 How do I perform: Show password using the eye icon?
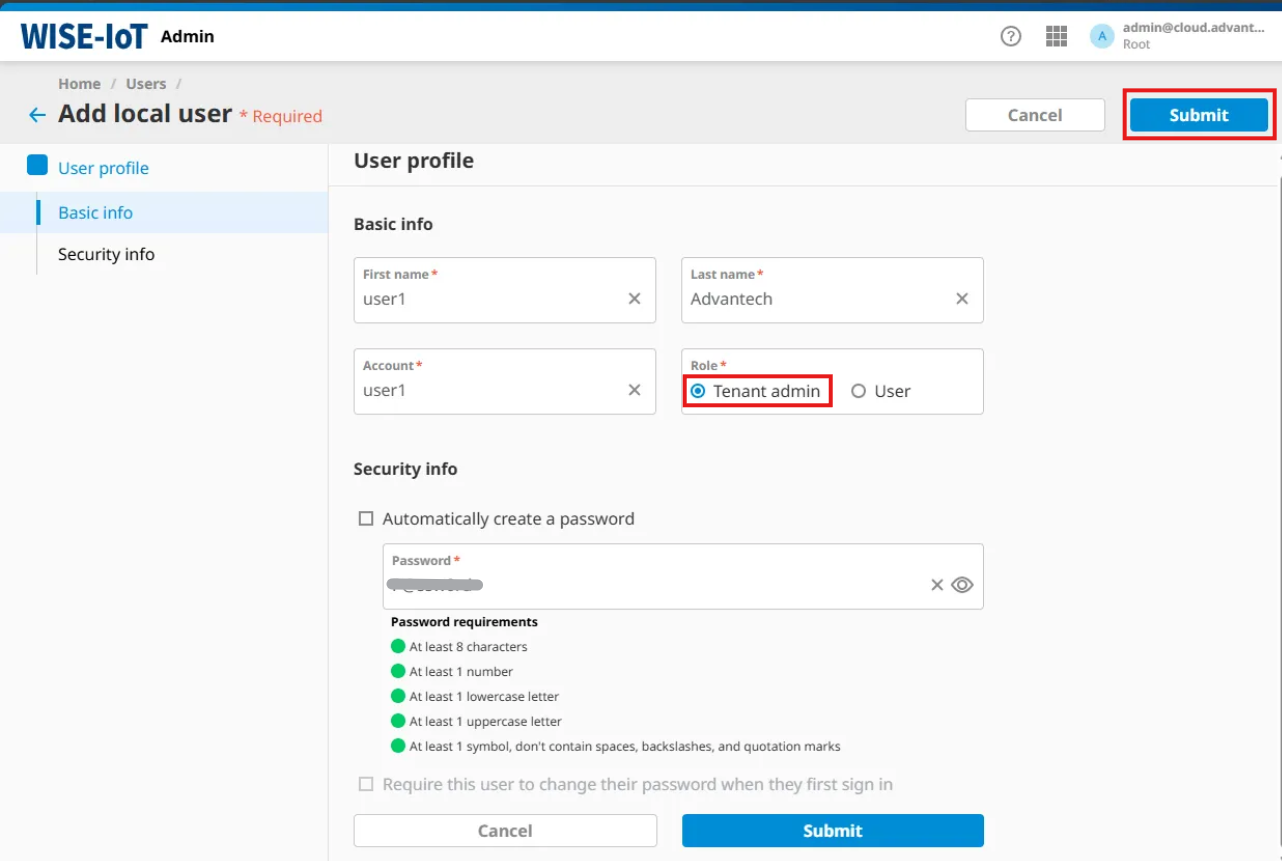(962, 585)
